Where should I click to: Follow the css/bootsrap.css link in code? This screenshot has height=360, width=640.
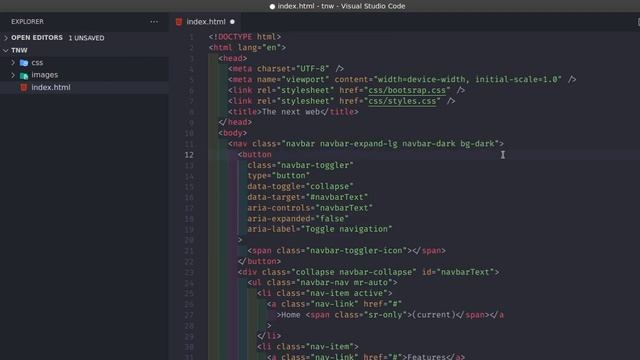[x=407, y=90]
